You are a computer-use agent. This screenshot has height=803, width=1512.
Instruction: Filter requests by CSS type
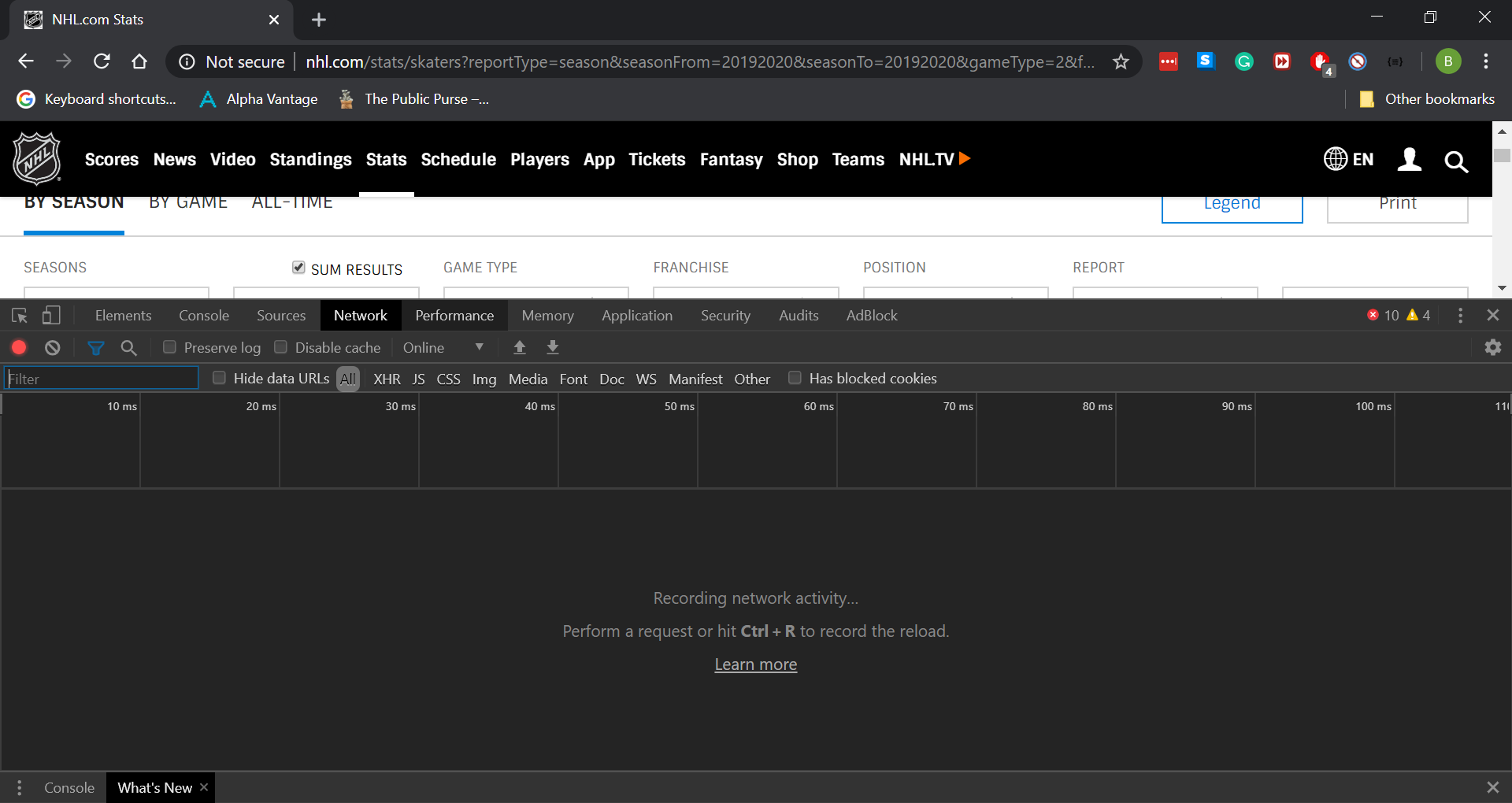pos(448,379)
